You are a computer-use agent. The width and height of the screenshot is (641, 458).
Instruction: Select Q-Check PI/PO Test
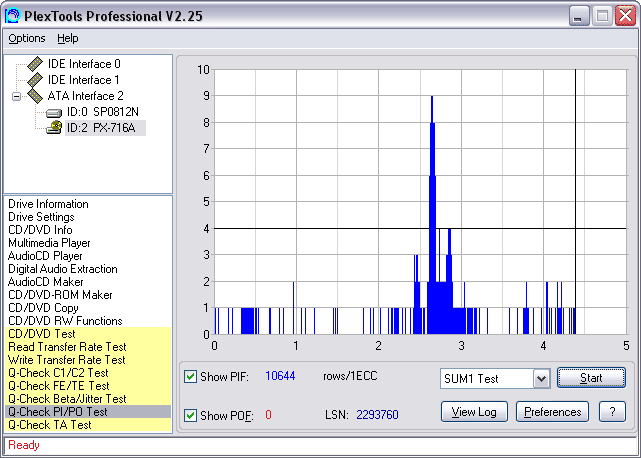point(88,412)
